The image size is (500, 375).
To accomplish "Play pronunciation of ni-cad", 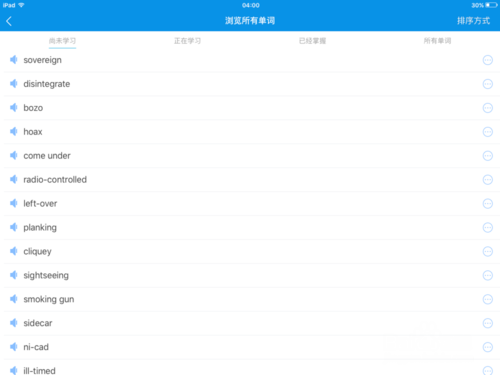I will 14,347.
